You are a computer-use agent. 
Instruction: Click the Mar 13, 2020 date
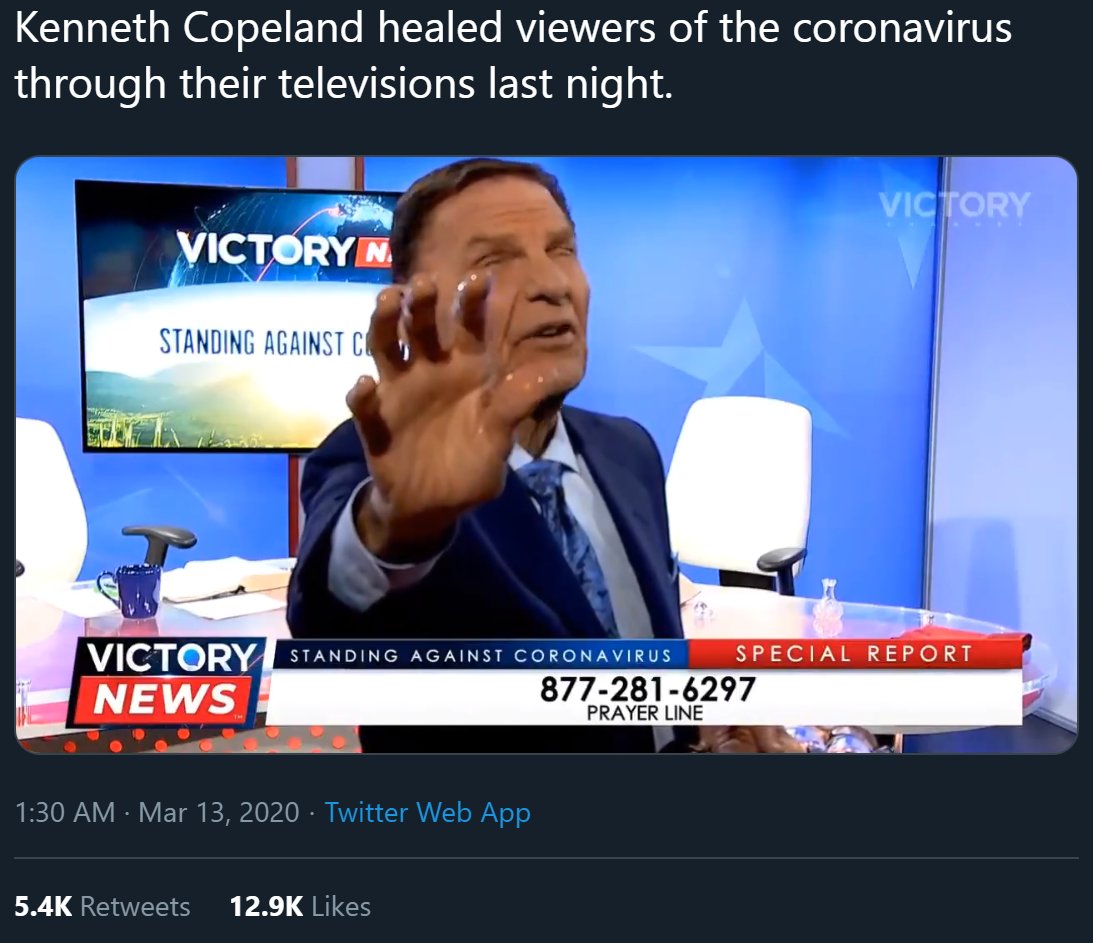[x=218, y=813]
